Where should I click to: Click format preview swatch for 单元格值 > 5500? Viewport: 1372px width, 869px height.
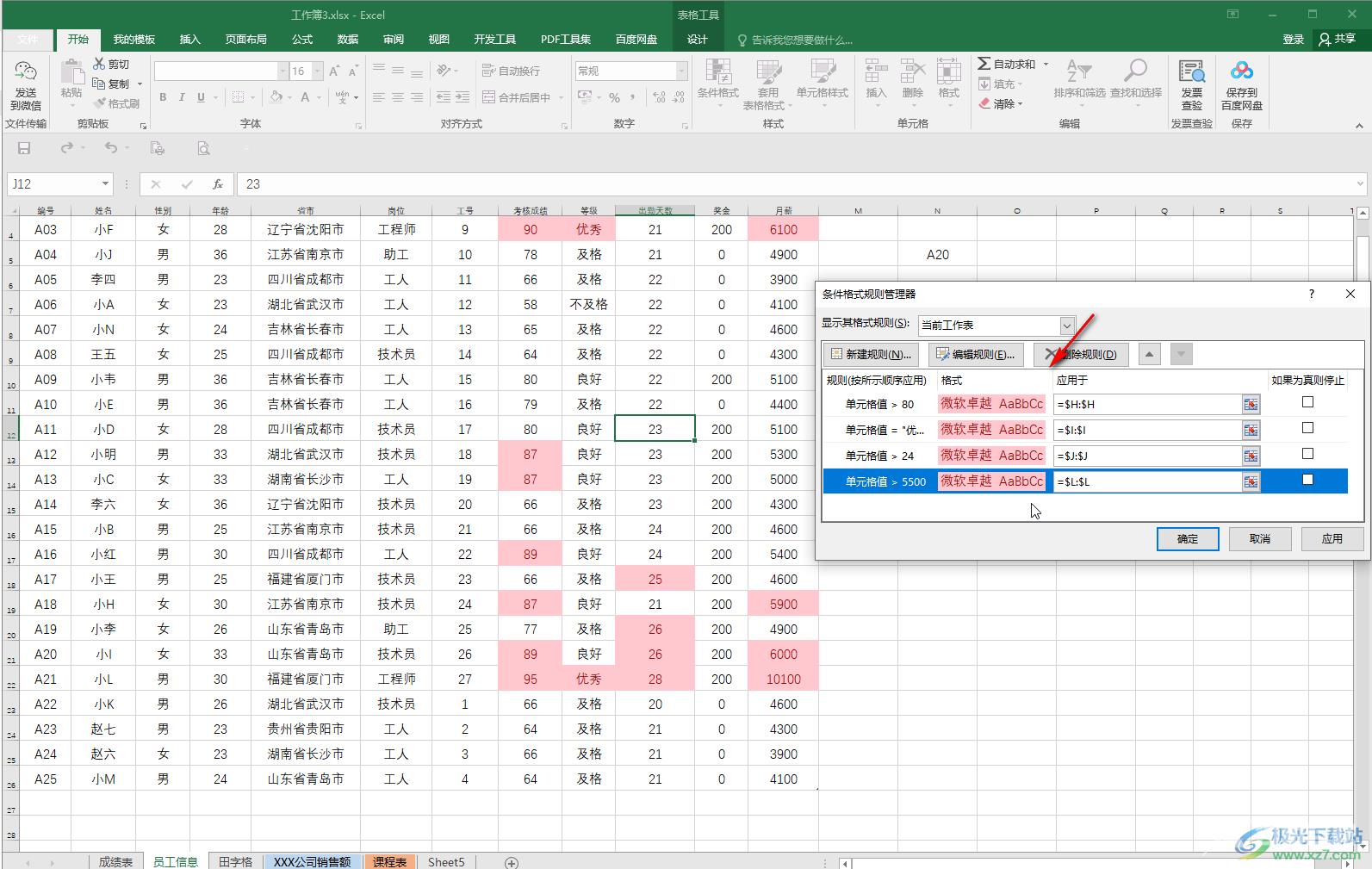point(991,481)
